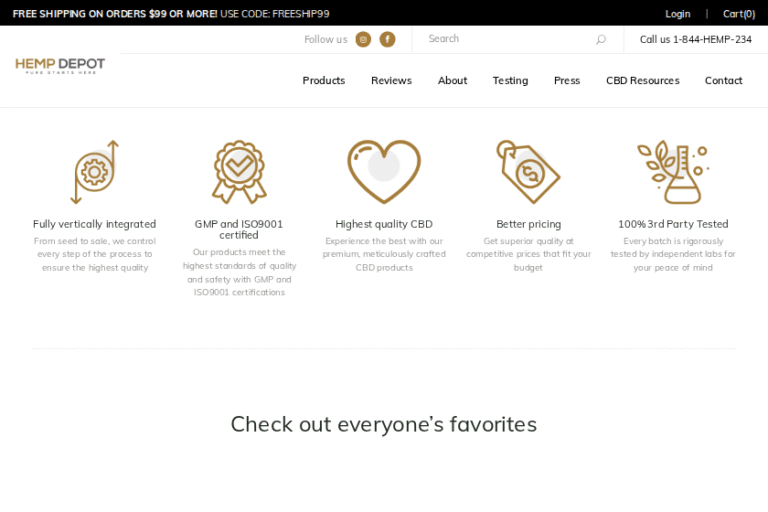768x512 pixels.
Task: Navigate to Testing
Action: coord(510,81)
